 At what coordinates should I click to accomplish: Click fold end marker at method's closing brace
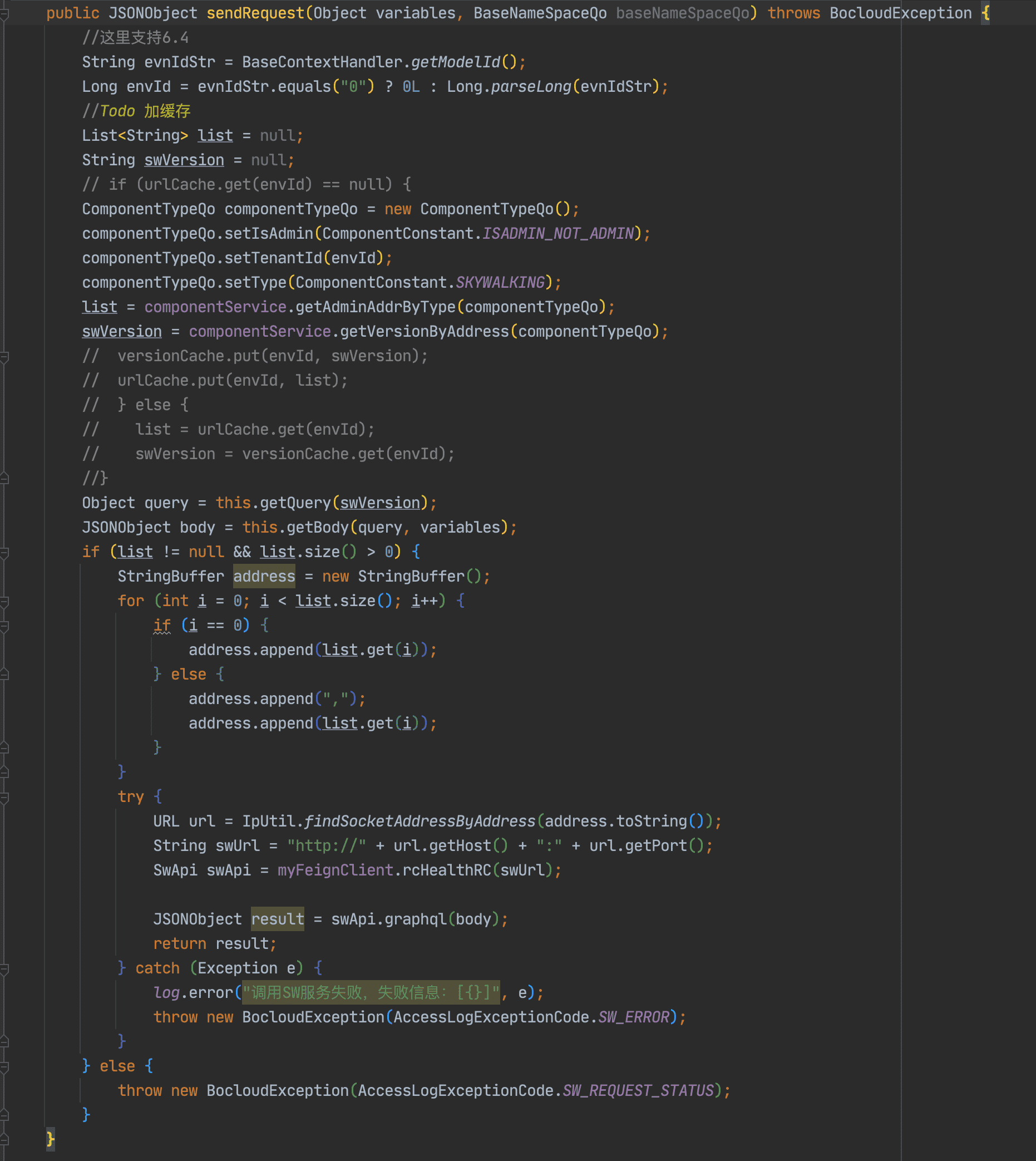4,1139
